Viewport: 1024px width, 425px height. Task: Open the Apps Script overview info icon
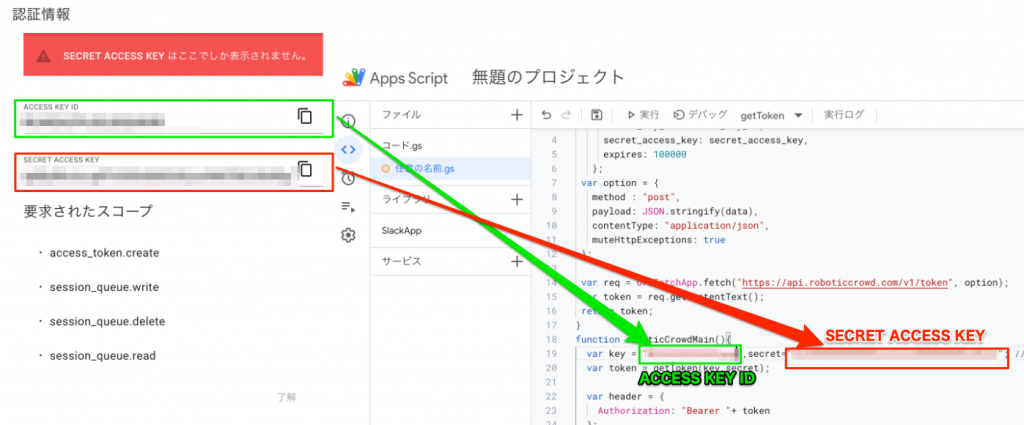(x=349, y=120)
